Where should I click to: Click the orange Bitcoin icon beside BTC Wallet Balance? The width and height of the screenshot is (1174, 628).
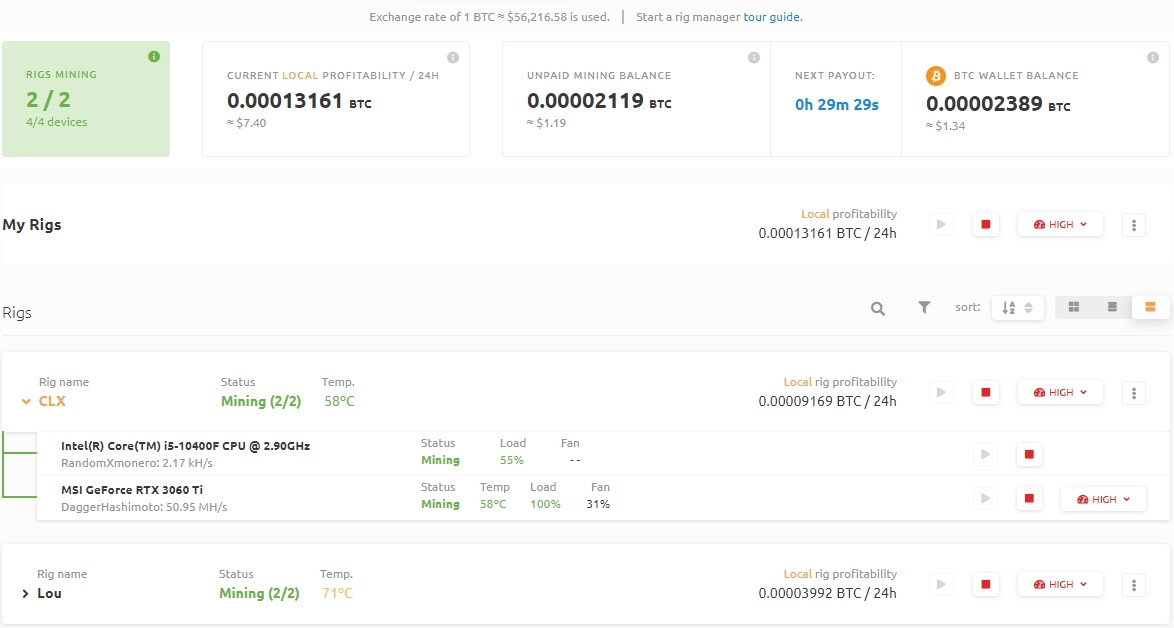[x=936, y=76]
